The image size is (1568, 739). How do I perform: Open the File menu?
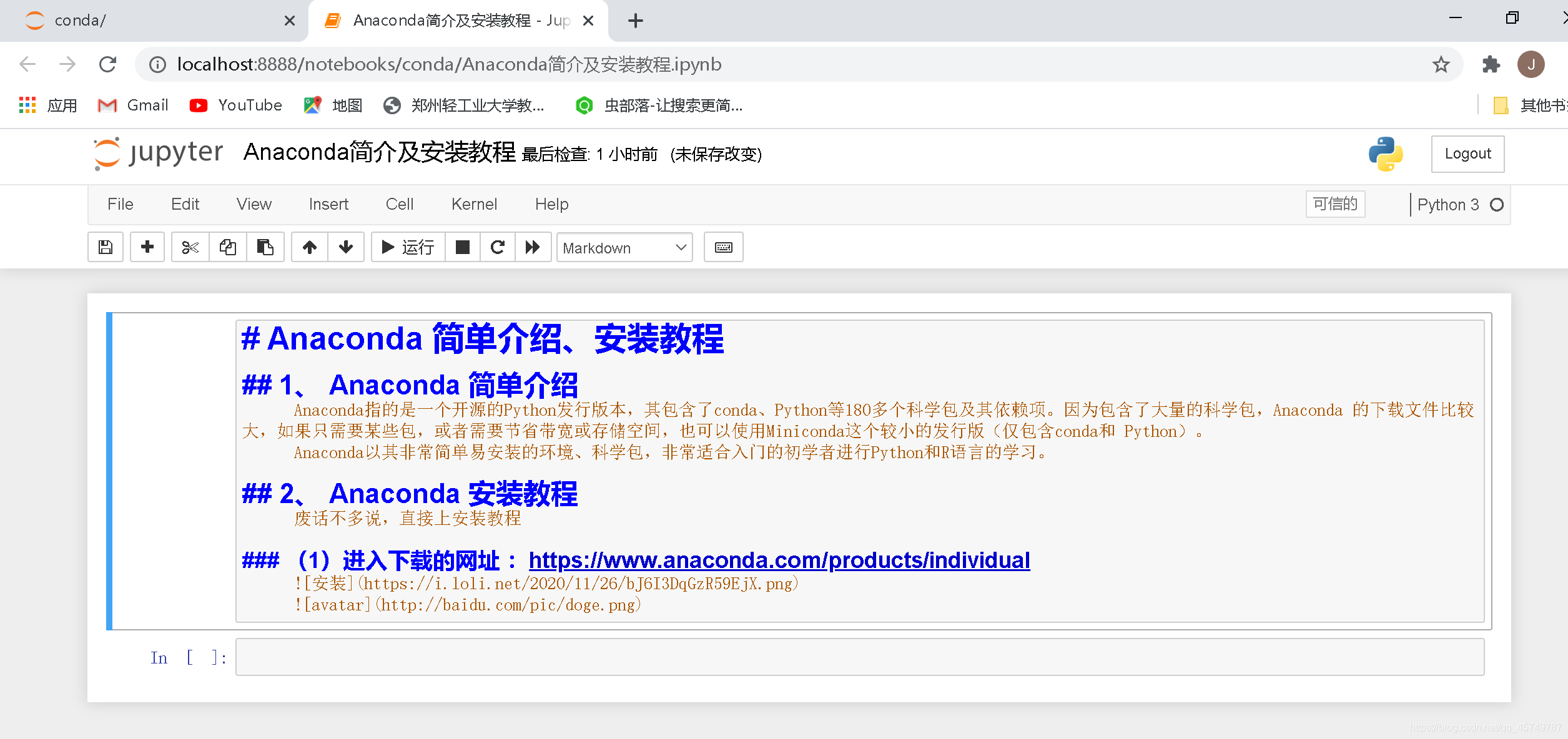(x=120, y=204)
